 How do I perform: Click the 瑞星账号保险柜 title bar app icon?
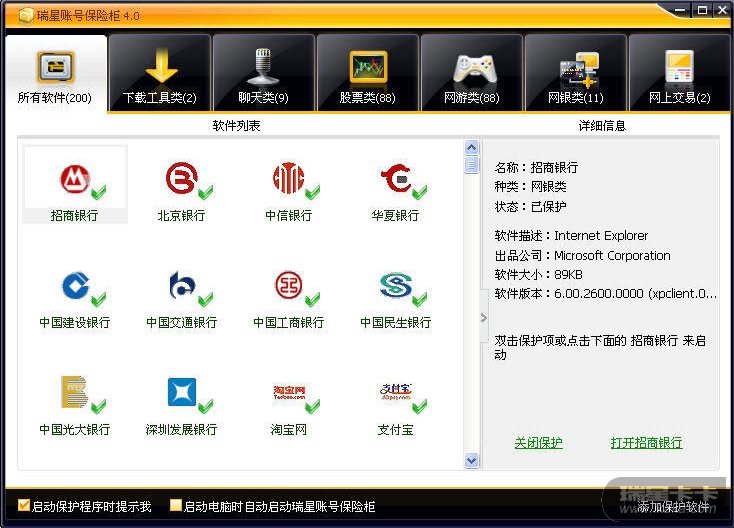[26, 15]
